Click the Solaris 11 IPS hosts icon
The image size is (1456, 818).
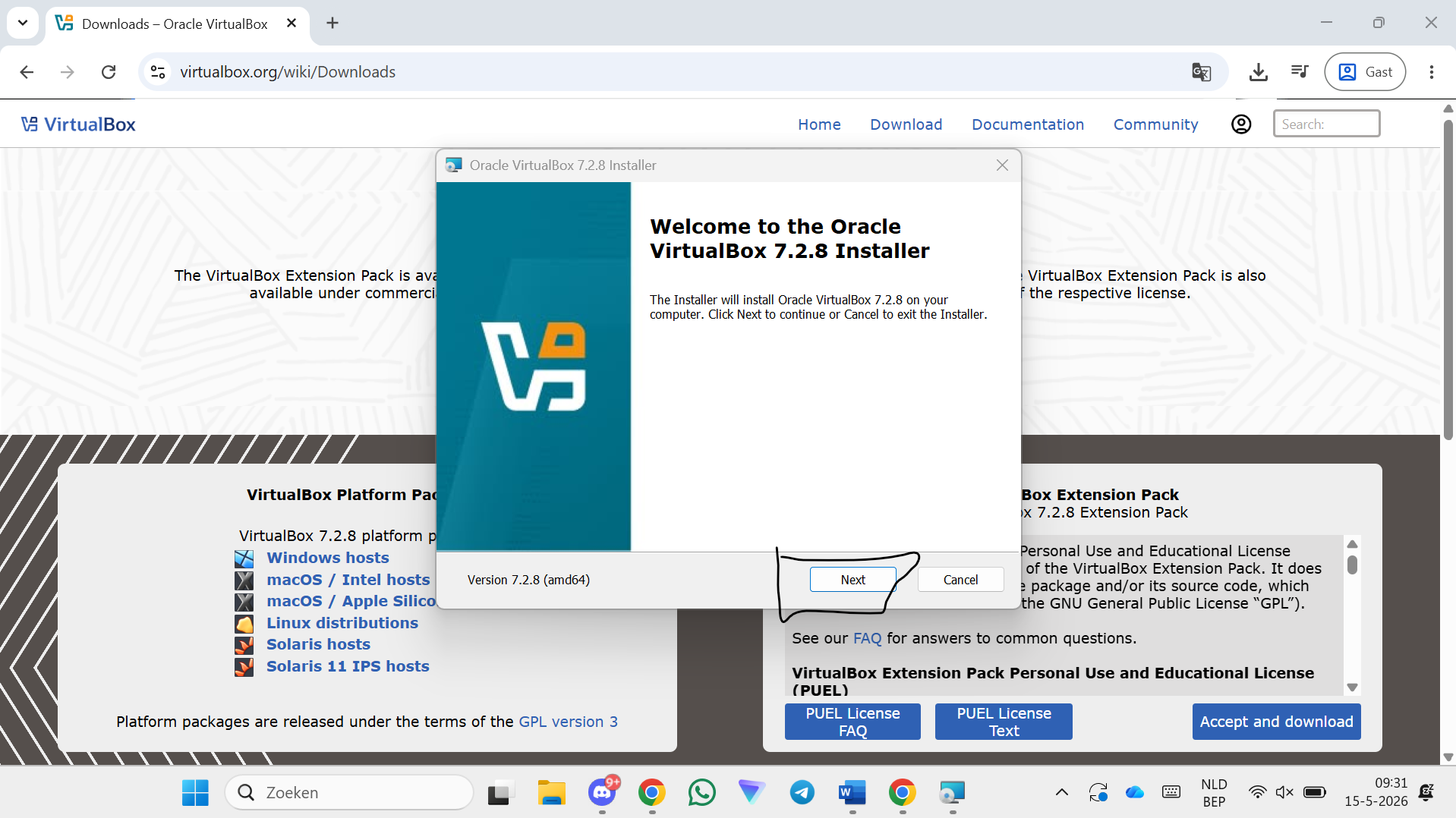click(x=244, y=667)
